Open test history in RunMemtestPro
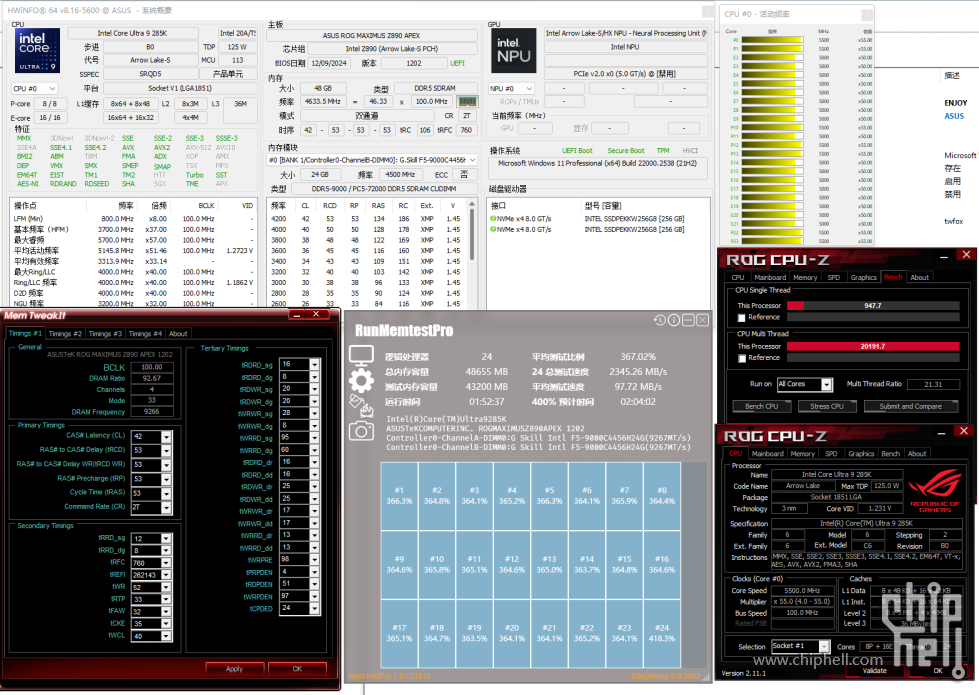This screenshot has width=979, height=695. [x=659, y=320]
